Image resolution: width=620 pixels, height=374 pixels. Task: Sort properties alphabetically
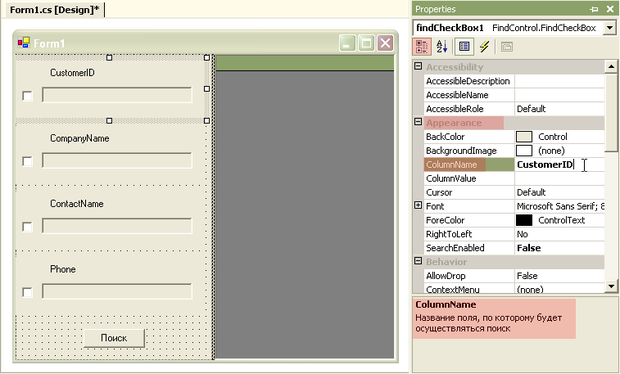tap(442, 47)
